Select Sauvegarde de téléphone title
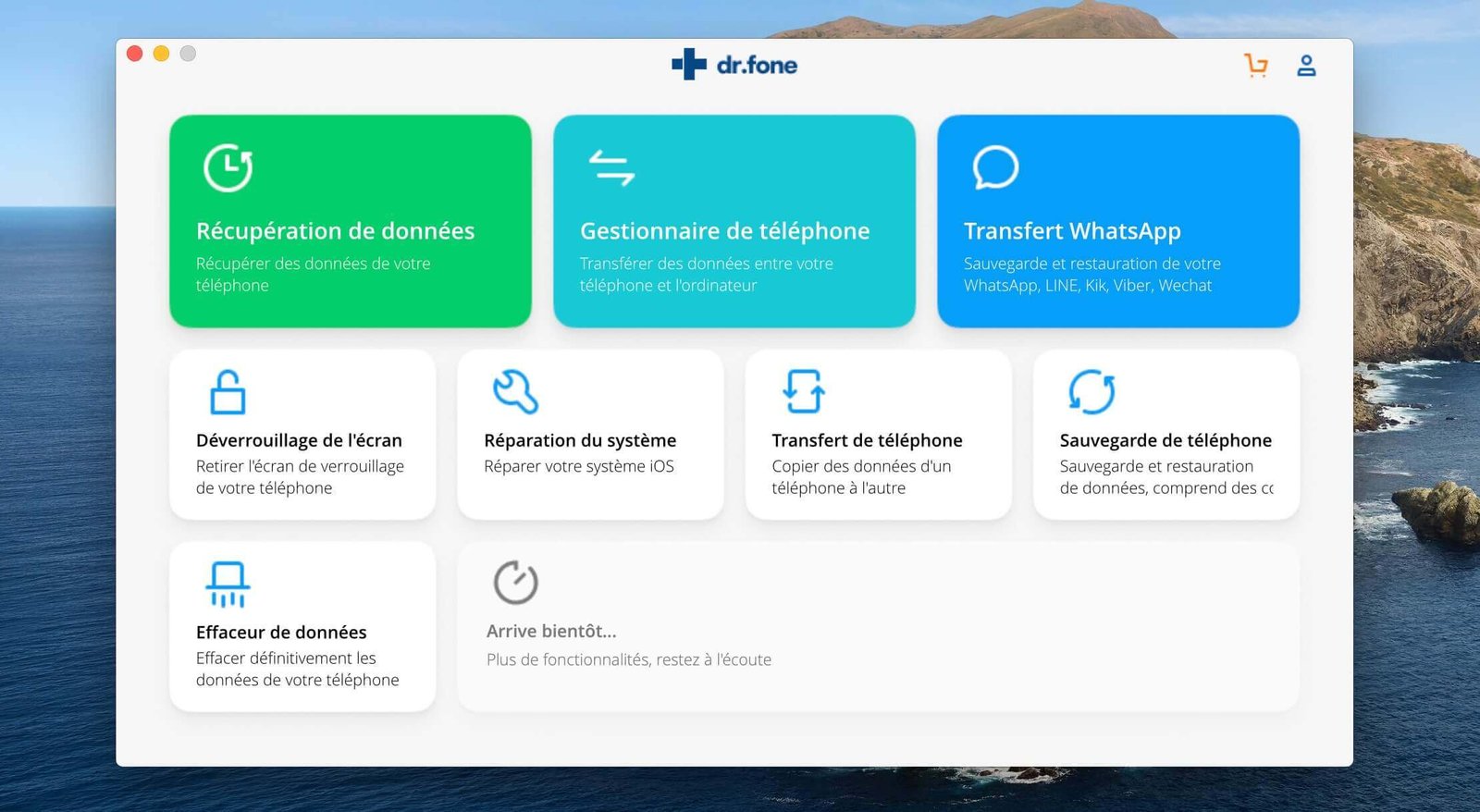The width and height of the screenshot is (1480, 812). point(1165,440)
